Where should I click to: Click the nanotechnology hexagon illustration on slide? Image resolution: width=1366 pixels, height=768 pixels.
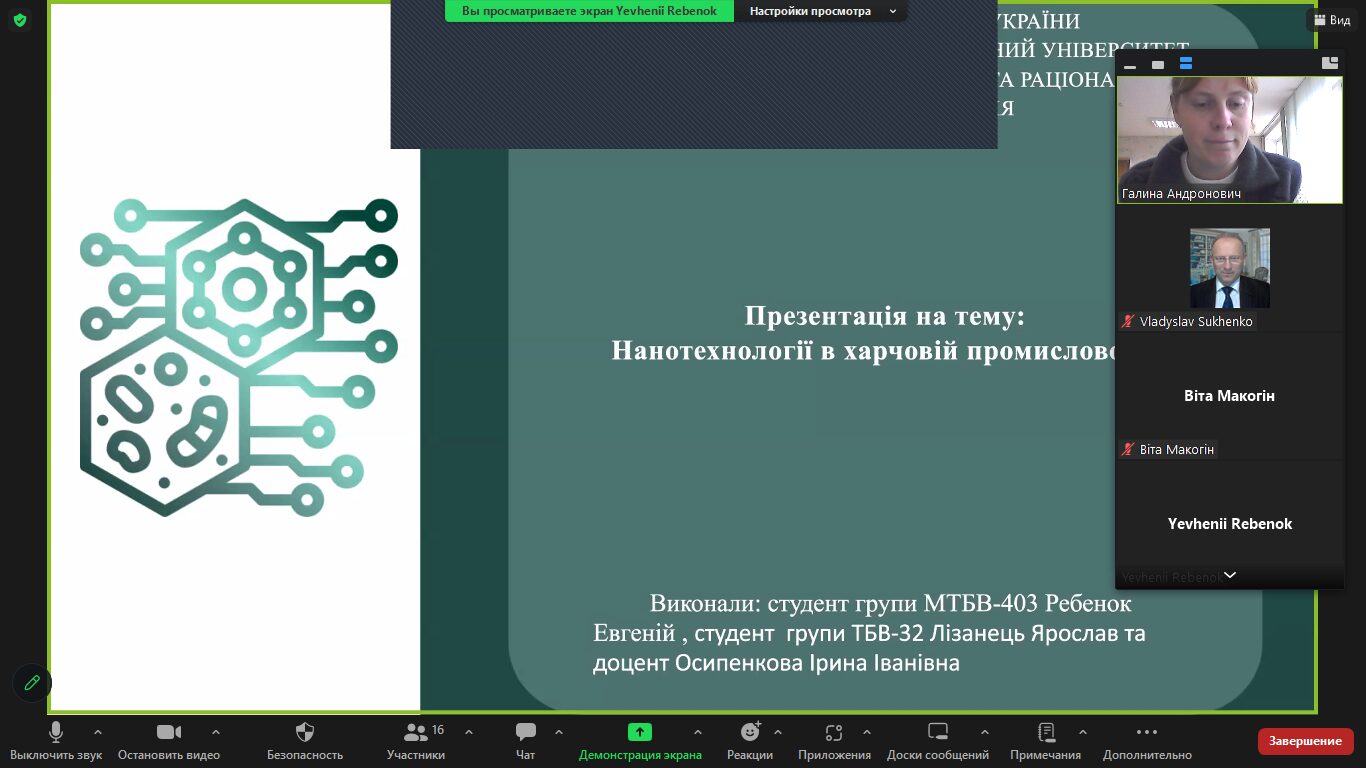(x=239, y=358)
